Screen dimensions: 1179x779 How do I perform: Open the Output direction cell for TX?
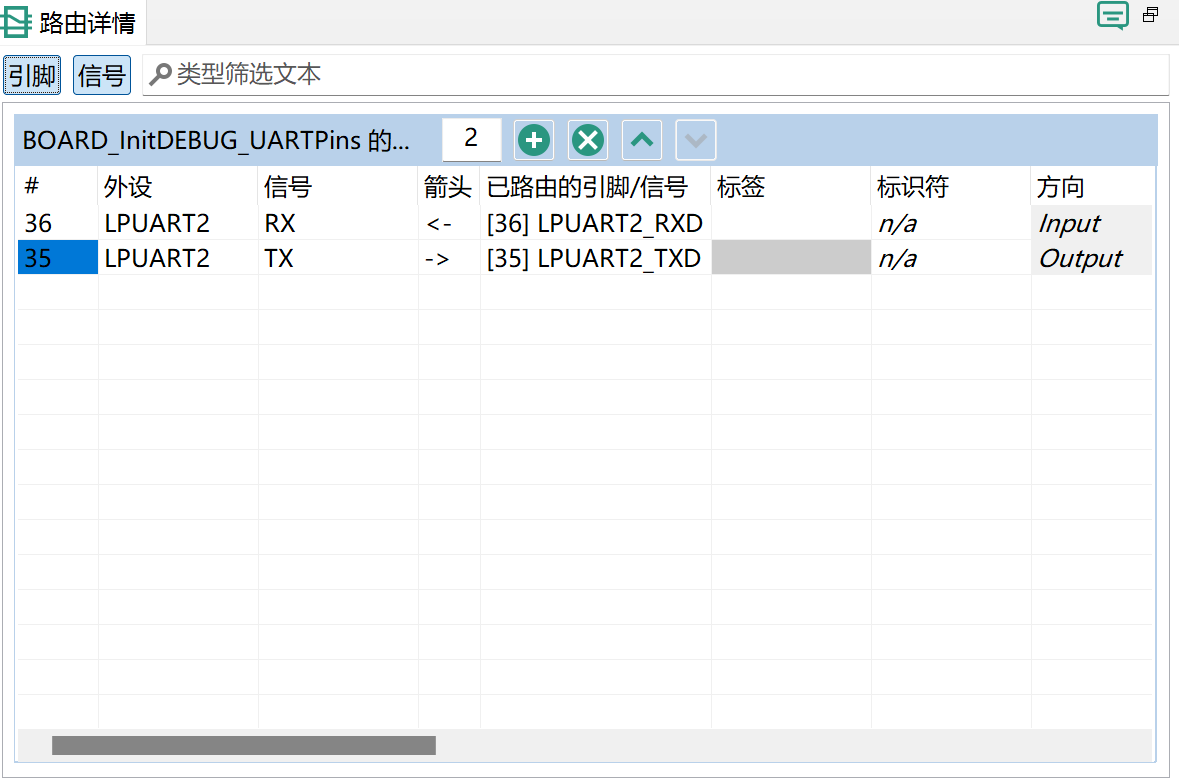[x=1091, y=258]
